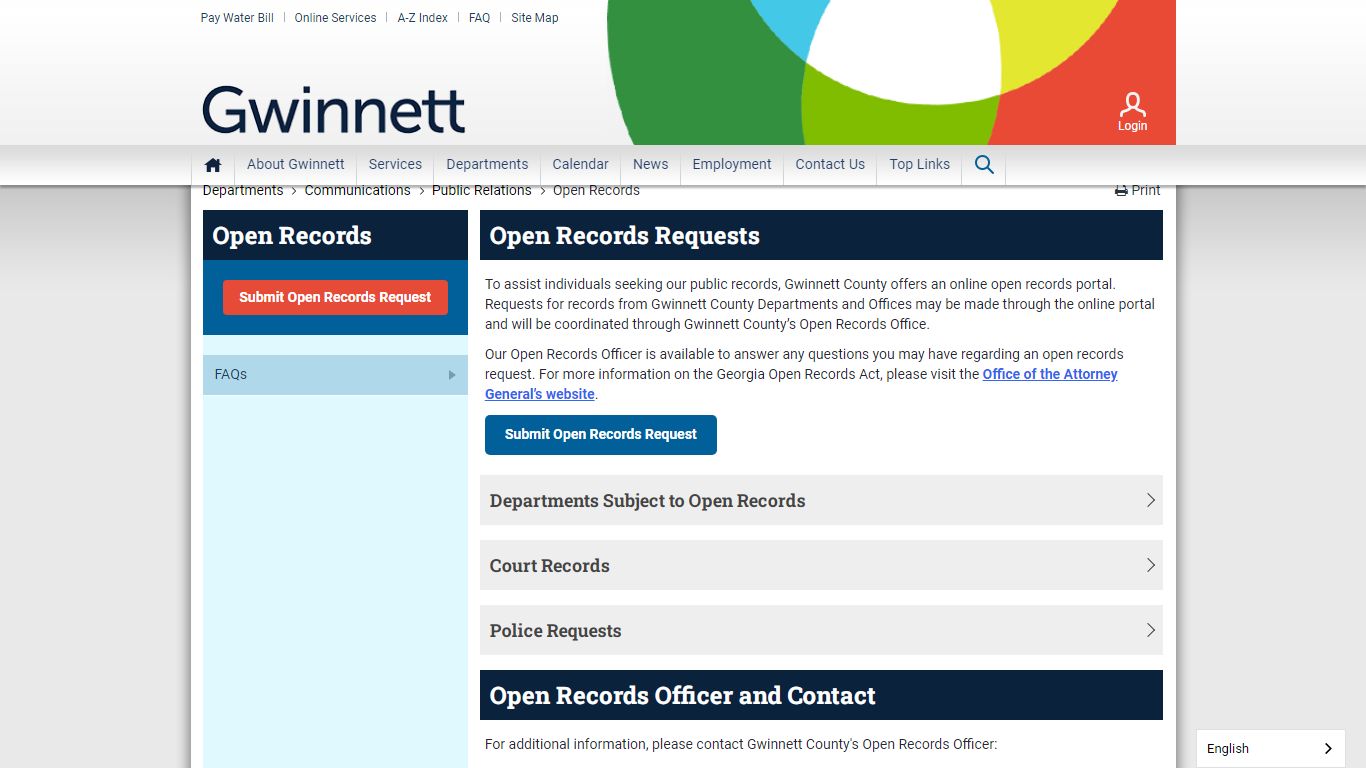Go to the home icon in navigation
Image resolution: width=1366 pixels, height=768 pixels.
213,165
